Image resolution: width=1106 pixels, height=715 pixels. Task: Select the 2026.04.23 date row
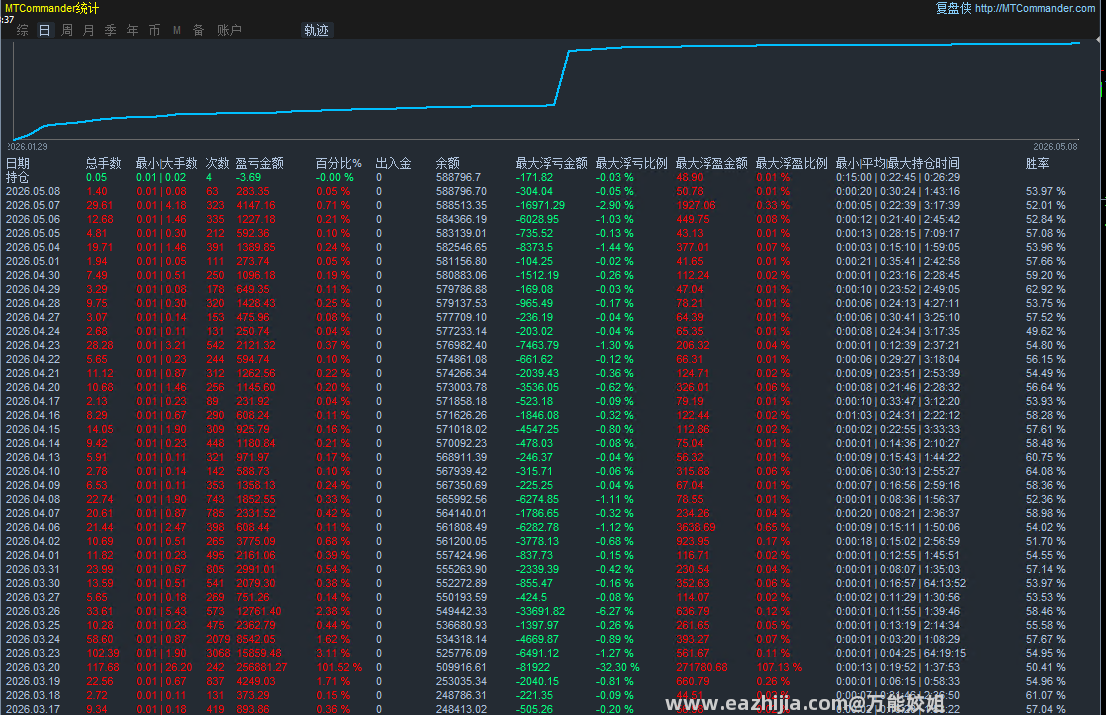(x=33, y=345)
